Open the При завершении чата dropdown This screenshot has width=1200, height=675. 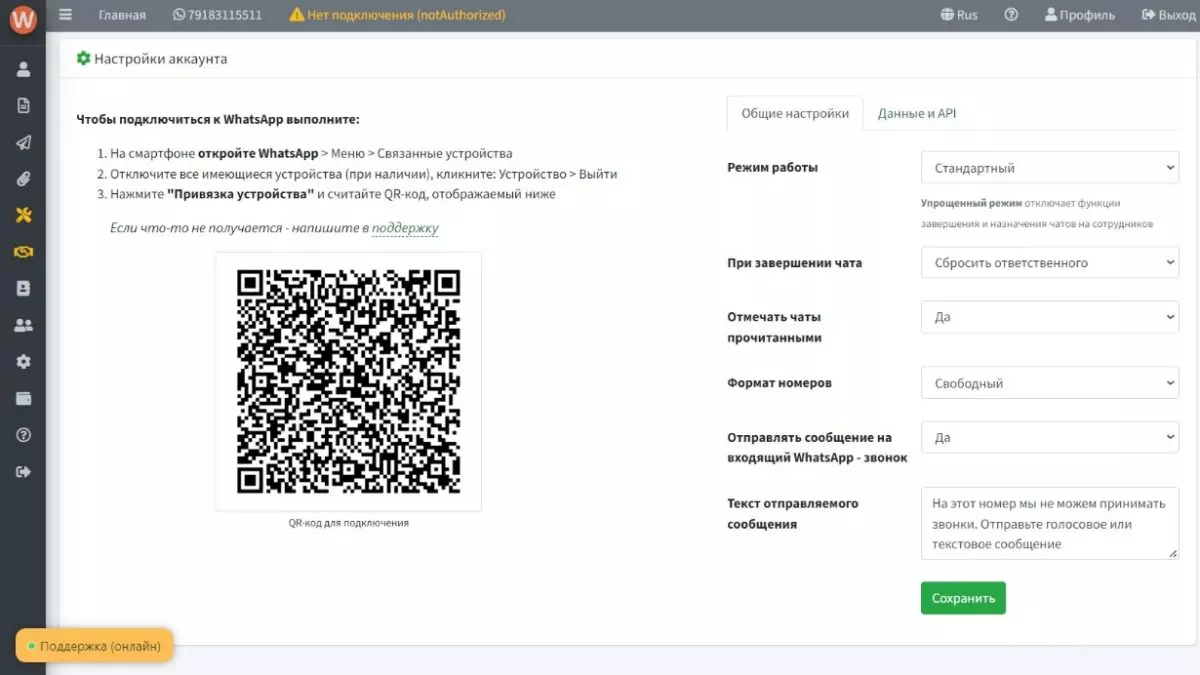pyautogui.click(x=1050, y=263)
